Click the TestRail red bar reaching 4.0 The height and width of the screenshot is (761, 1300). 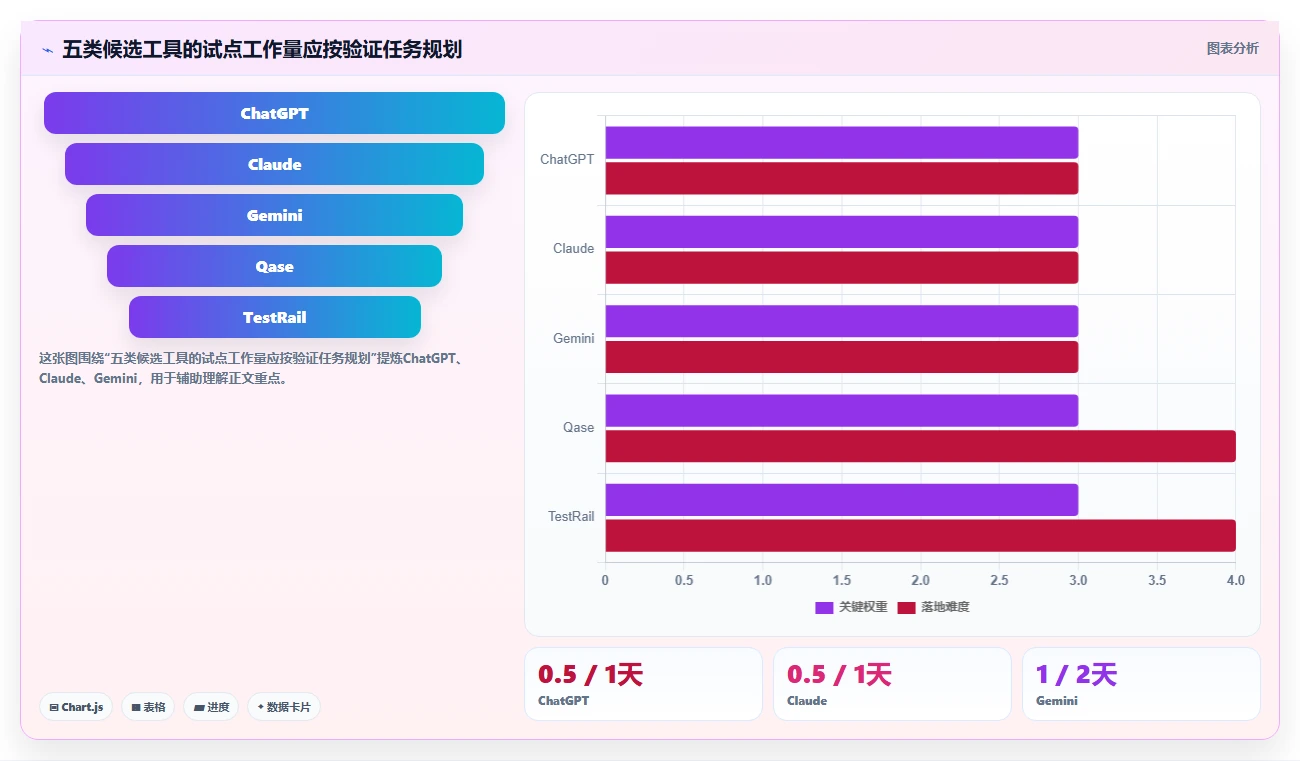click(920, 535)
